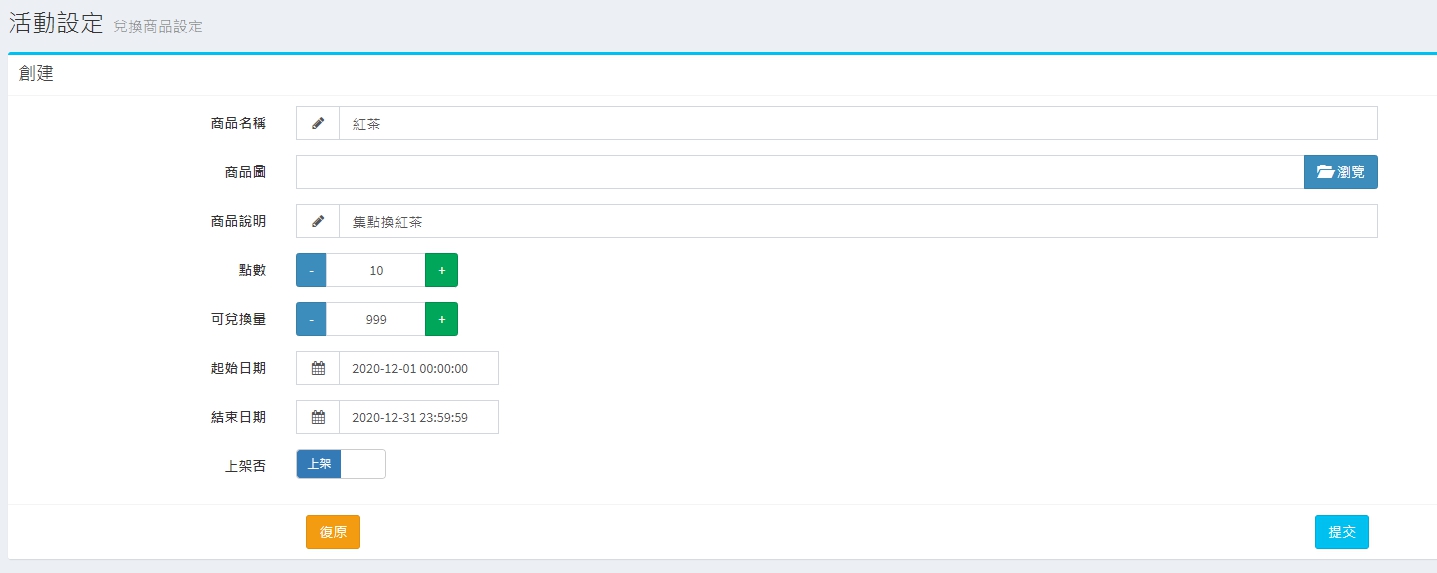This screenshot has width=1437, height=573.
Task: Click the white half of 上架否 switch
Action: click(363, 464)
